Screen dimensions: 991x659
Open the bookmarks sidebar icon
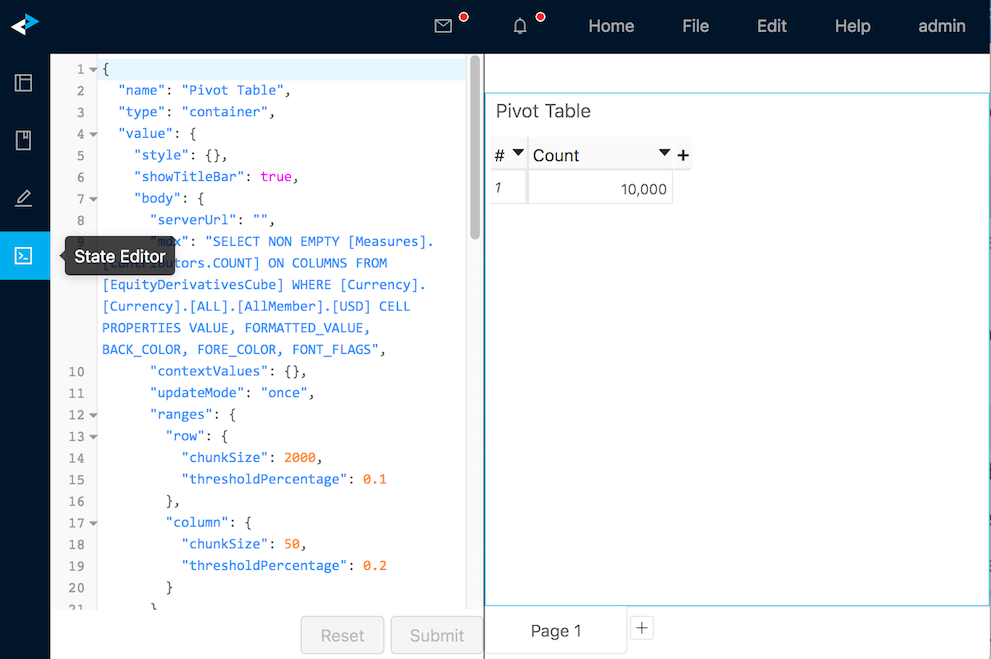[23, 140]
